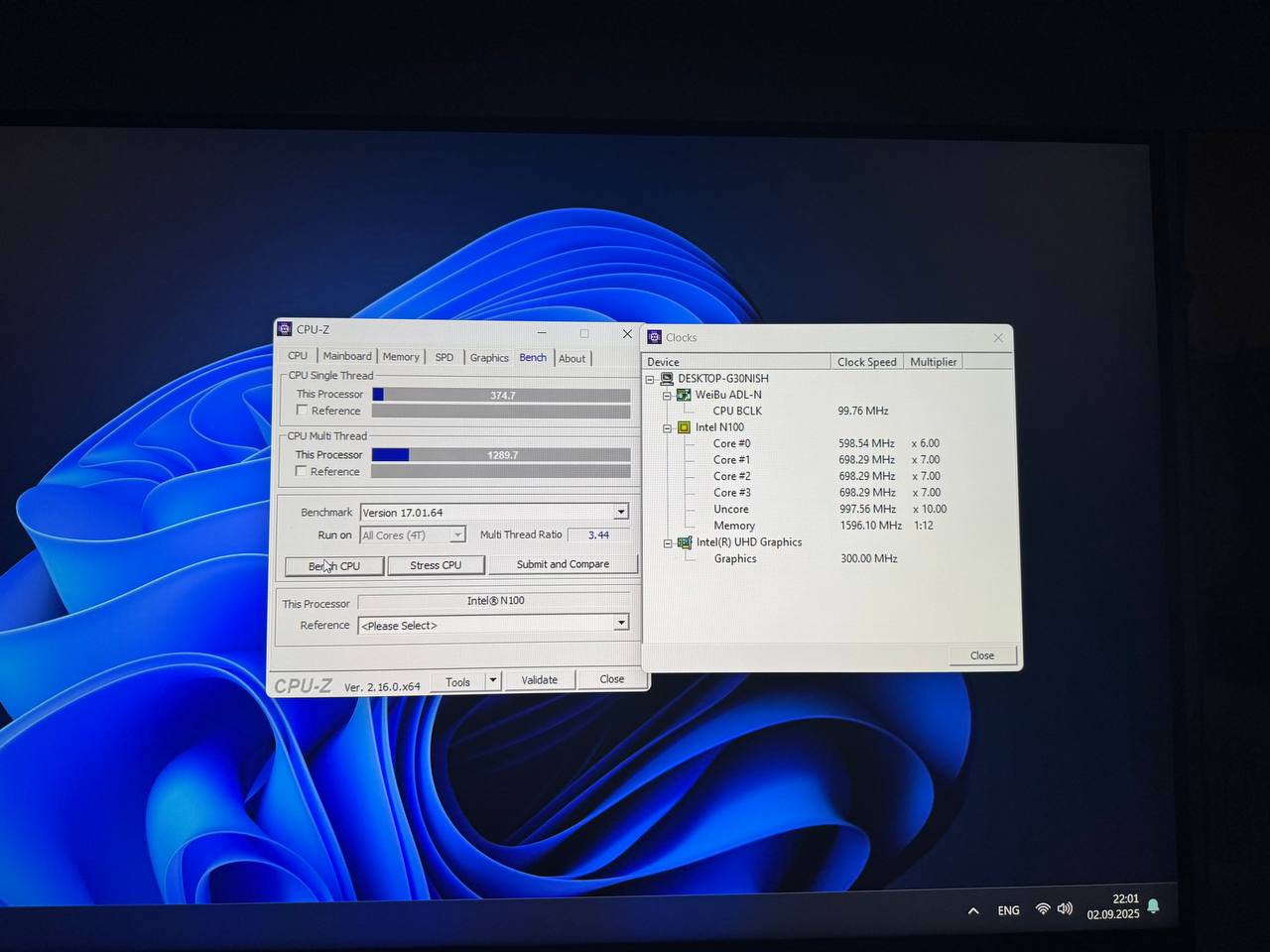Click the Clock Speed column header
The width and height of the screenshot is (1270, 952).
pyautogui.click(x=868, y=362)
